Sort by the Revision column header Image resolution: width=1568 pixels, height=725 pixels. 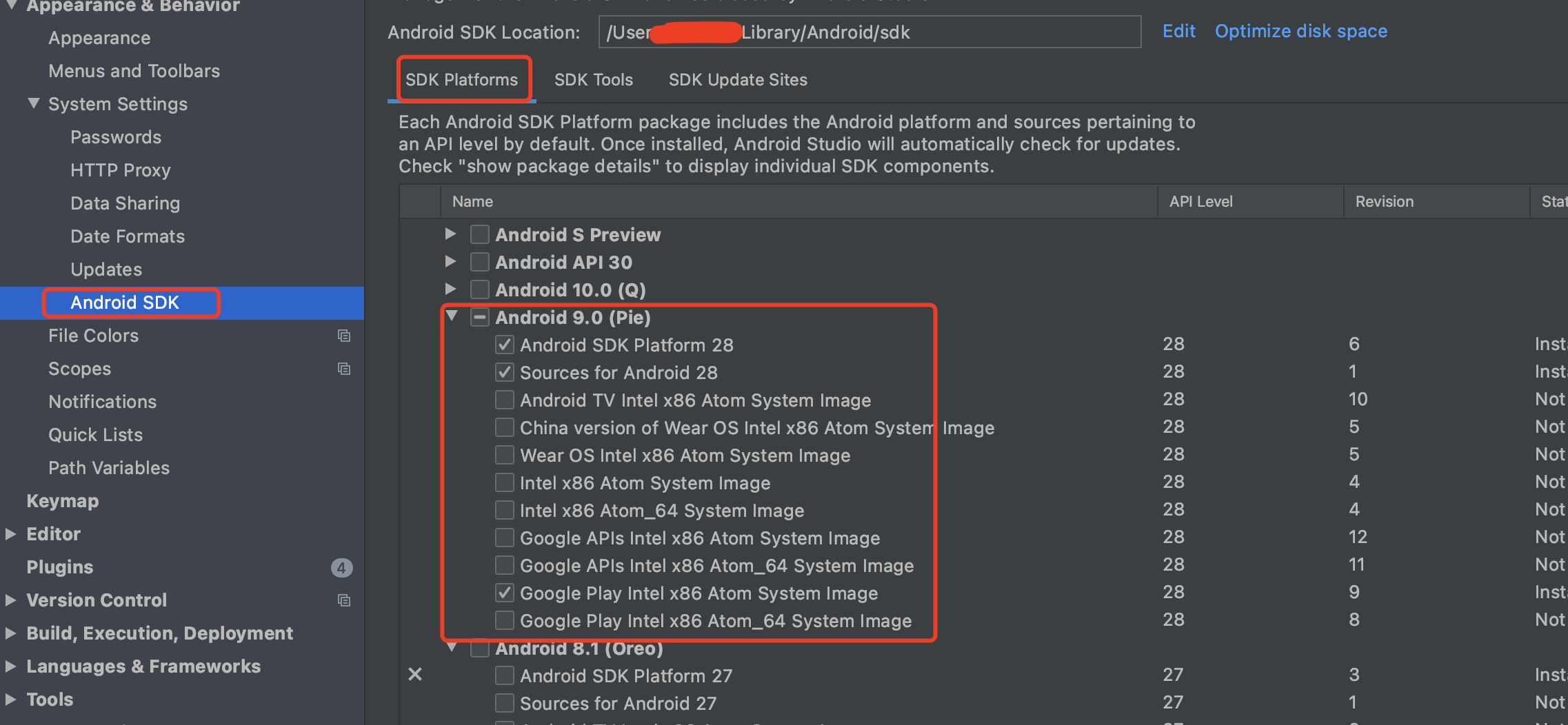1437,201
